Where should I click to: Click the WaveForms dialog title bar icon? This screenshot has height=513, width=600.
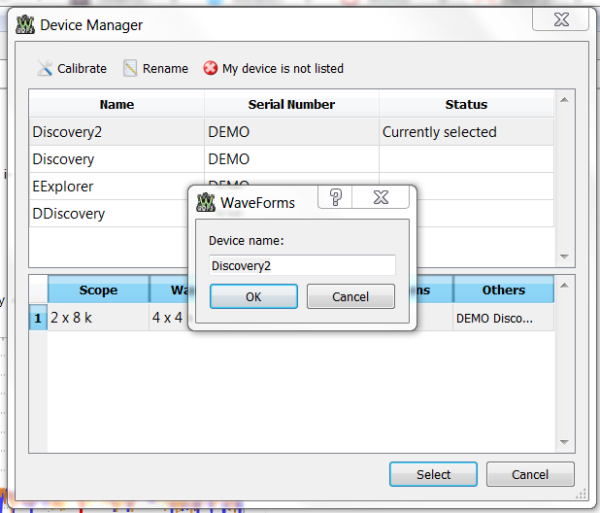point(206,202)
